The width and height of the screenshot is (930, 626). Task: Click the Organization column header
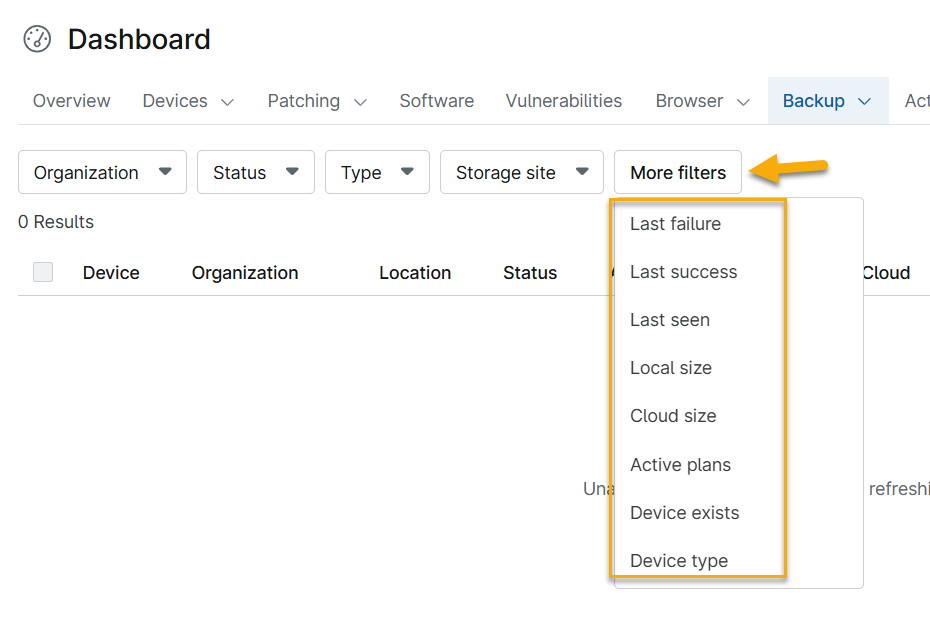pyautogui.click(x=244, y=273)
